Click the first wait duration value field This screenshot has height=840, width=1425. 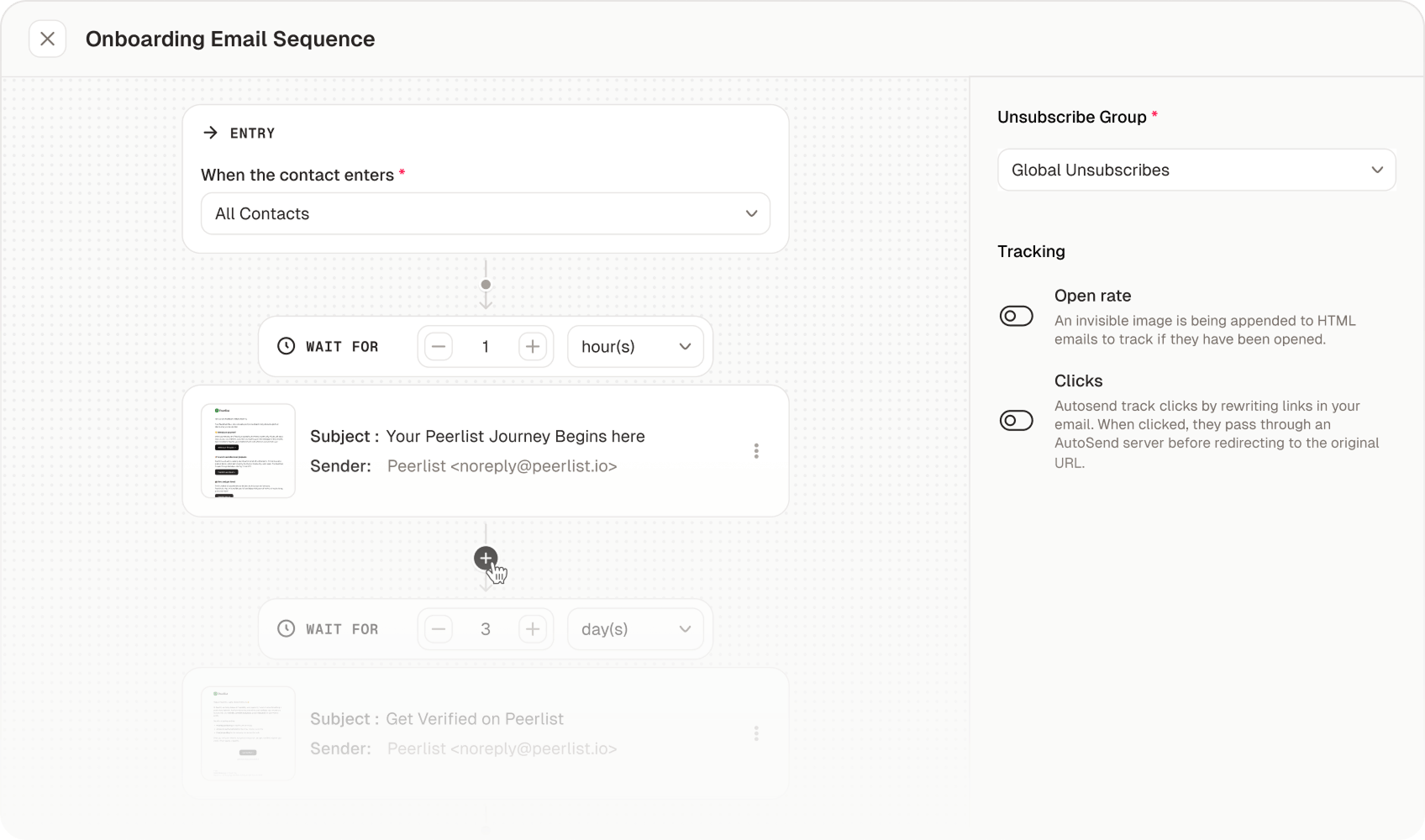[486, 347]
